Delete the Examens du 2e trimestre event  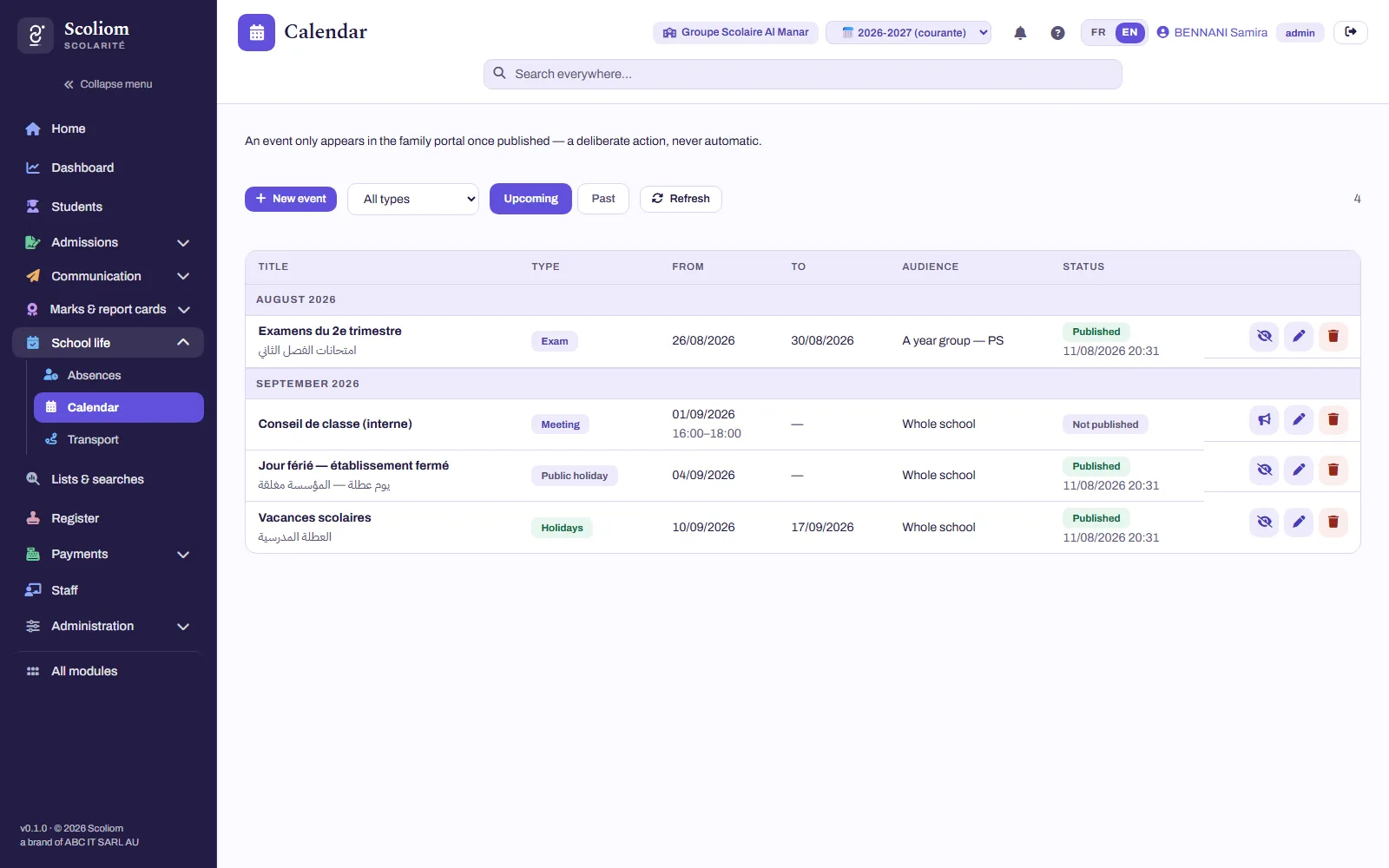tap(1333, 336)
